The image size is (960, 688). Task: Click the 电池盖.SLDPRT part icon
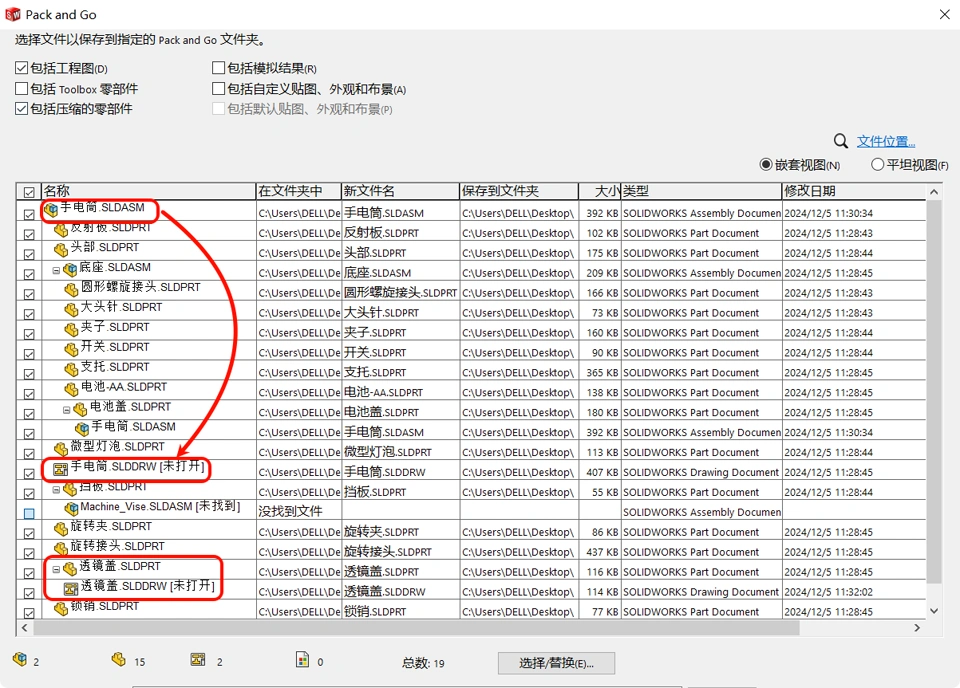tap(80, 409)
